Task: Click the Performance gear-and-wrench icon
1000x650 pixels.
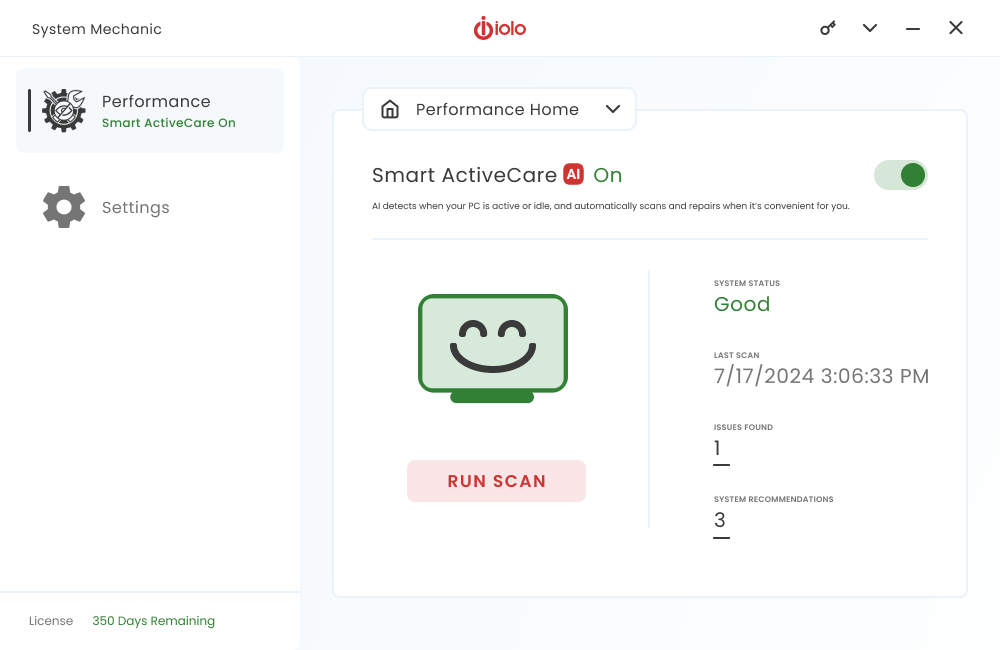Action: (64, 110)
